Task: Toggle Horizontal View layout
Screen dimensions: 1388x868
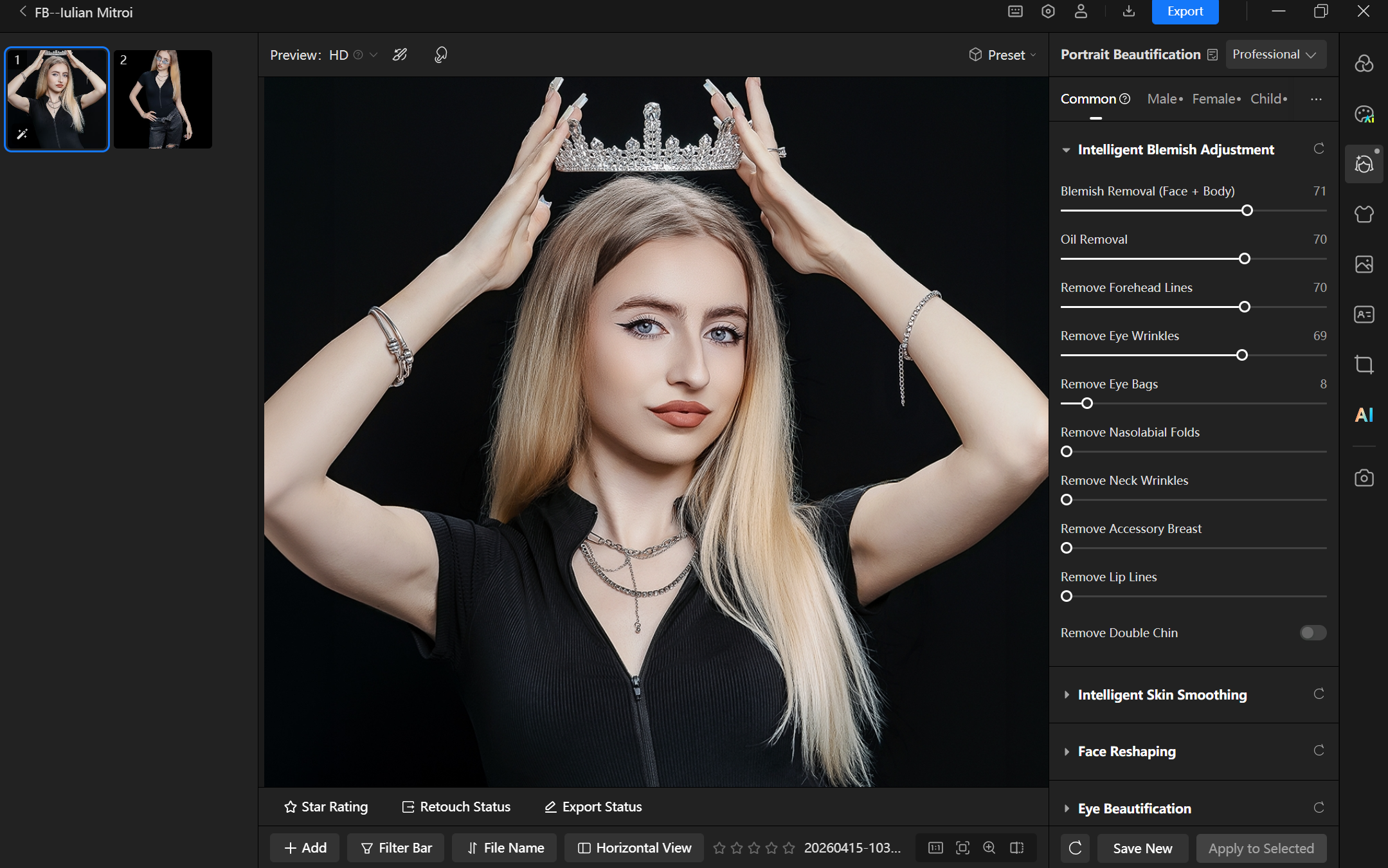Action: [x=635, y=847]
